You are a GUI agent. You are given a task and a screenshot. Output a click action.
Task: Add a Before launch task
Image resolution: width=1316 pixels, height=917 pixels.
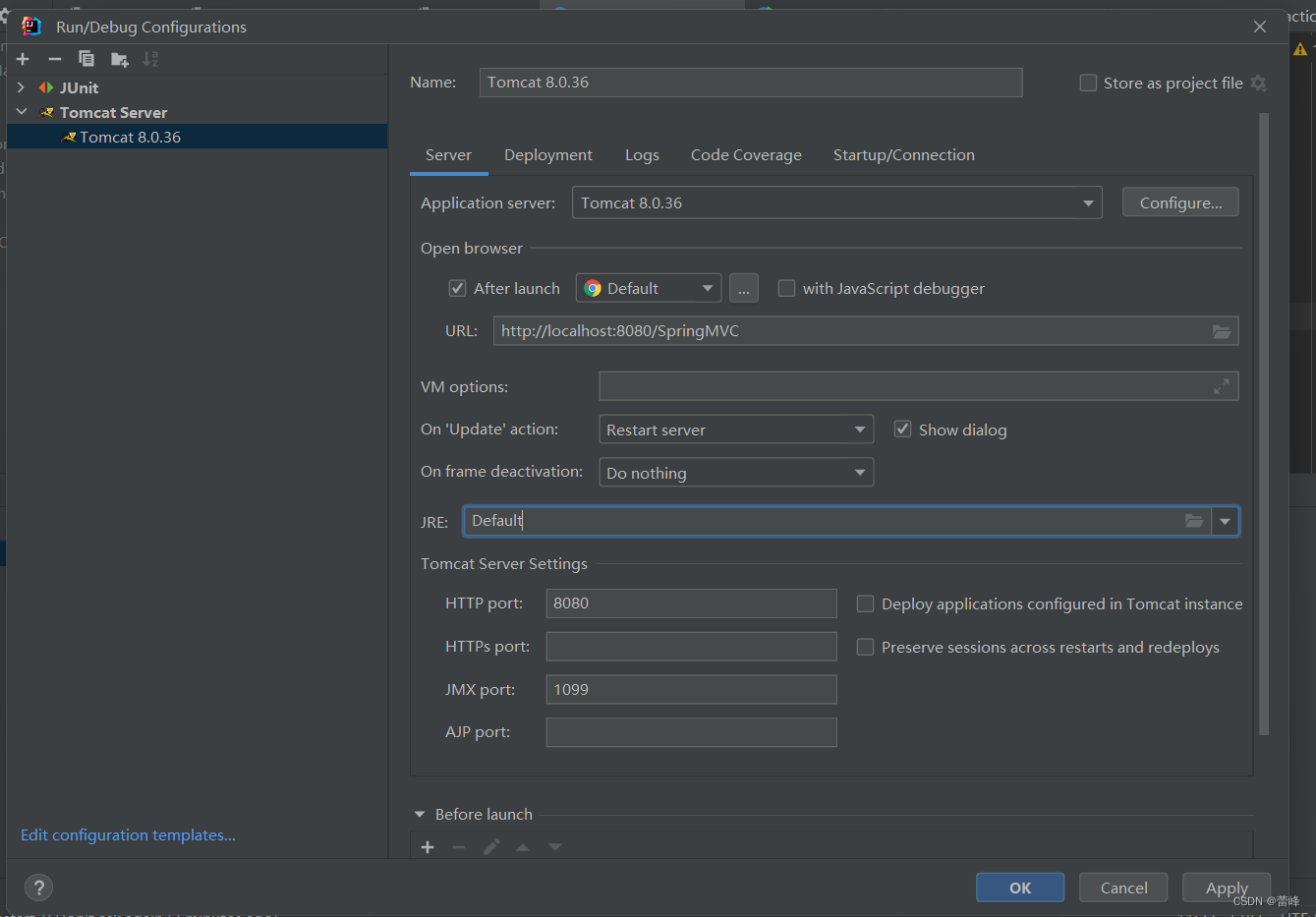[x=428, y=847]
